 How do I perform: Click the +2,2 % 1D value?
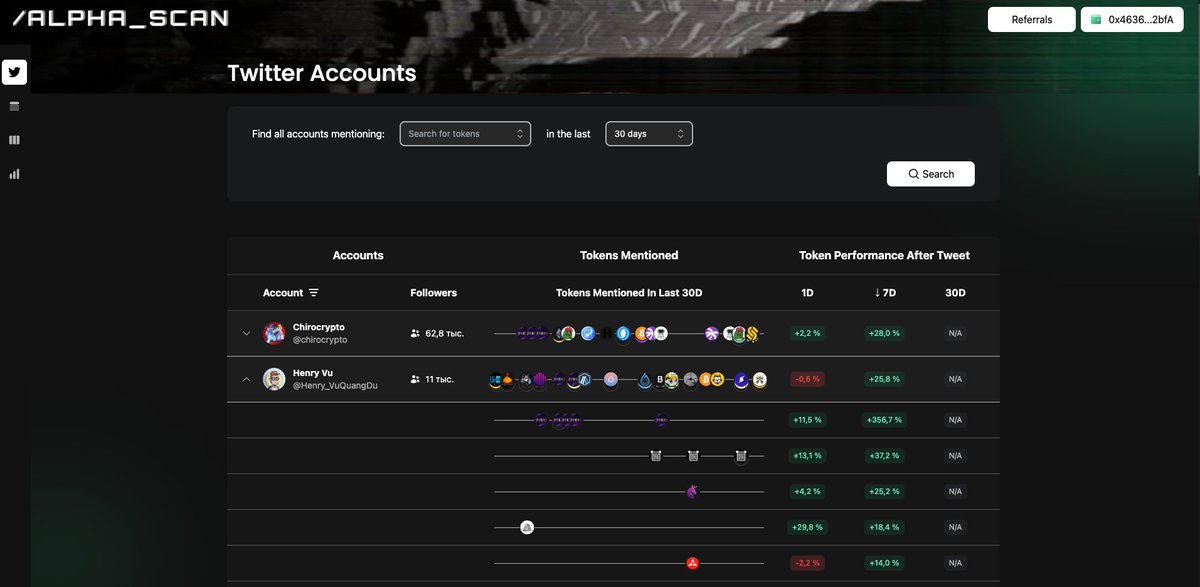coord(807,333)
